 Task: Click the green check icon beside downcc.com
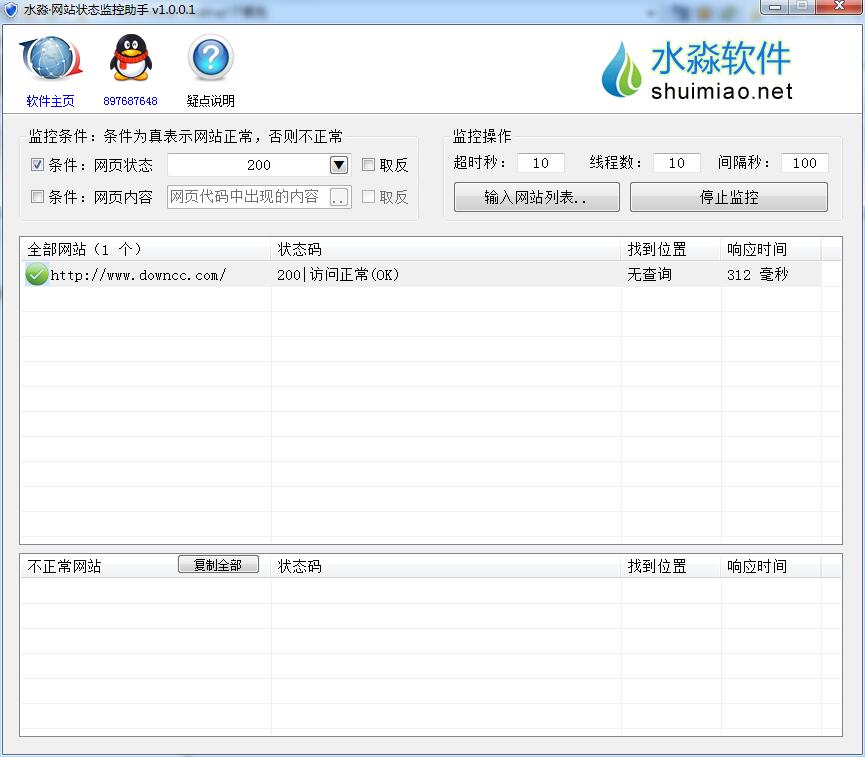(35, 274)
